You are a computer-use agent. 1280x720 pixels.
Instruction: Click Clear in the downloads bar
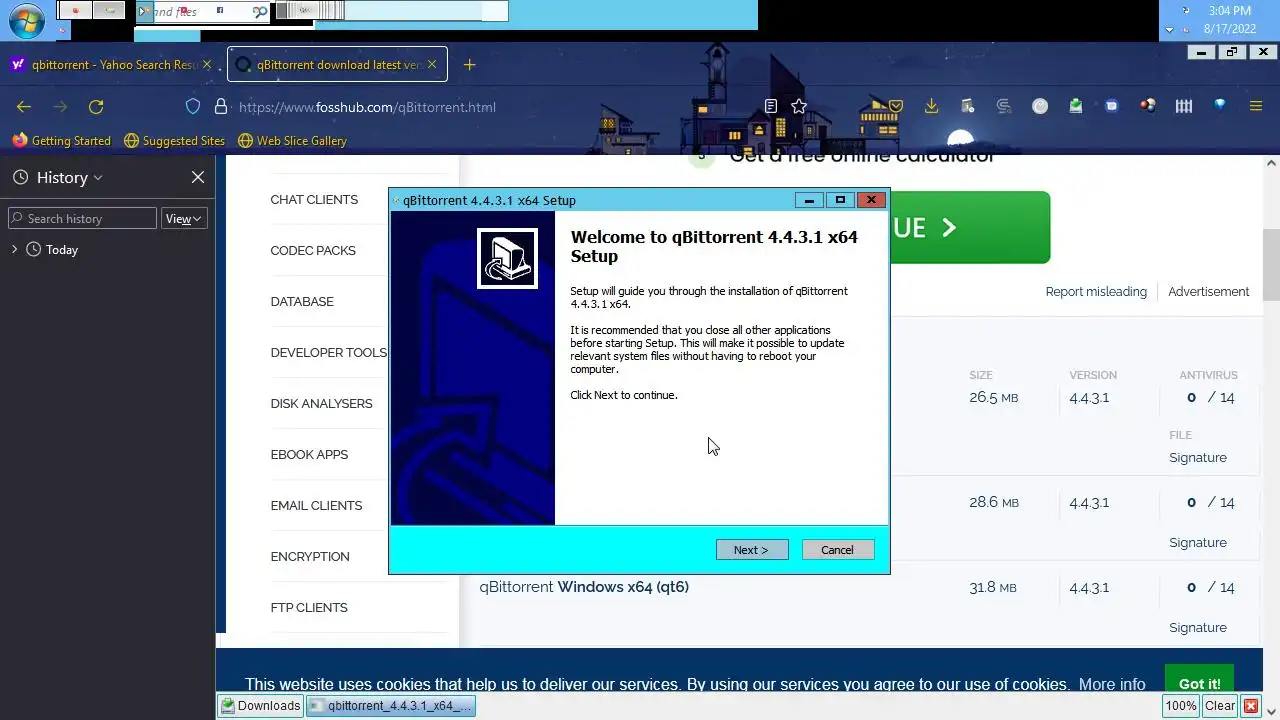pyautogui.click(x=1220, y=706)
